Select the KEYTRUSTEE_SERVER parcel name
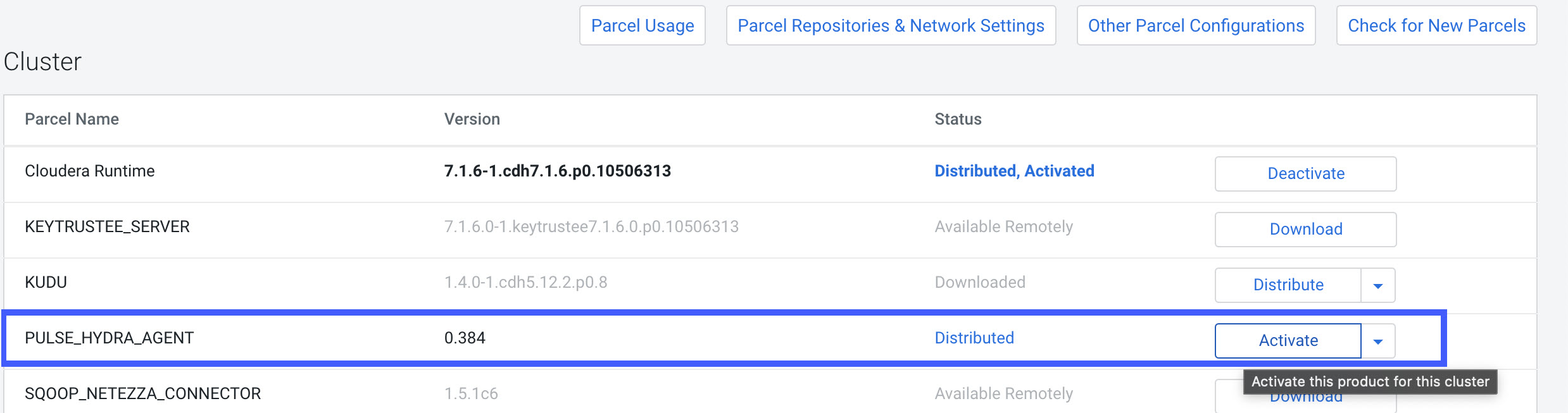Viewport: 1568px width, 413px height. coord(107,226)
